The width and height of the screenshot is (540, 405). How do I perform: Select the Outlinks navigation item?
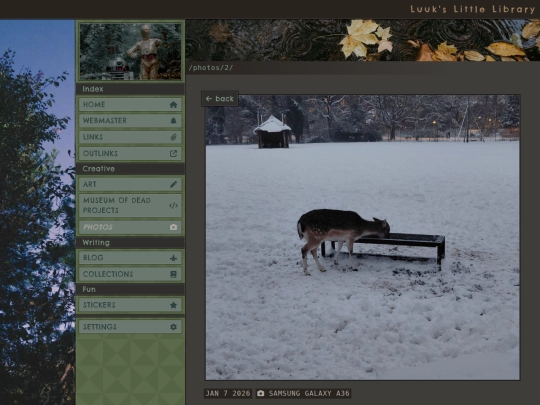(130, 154)
